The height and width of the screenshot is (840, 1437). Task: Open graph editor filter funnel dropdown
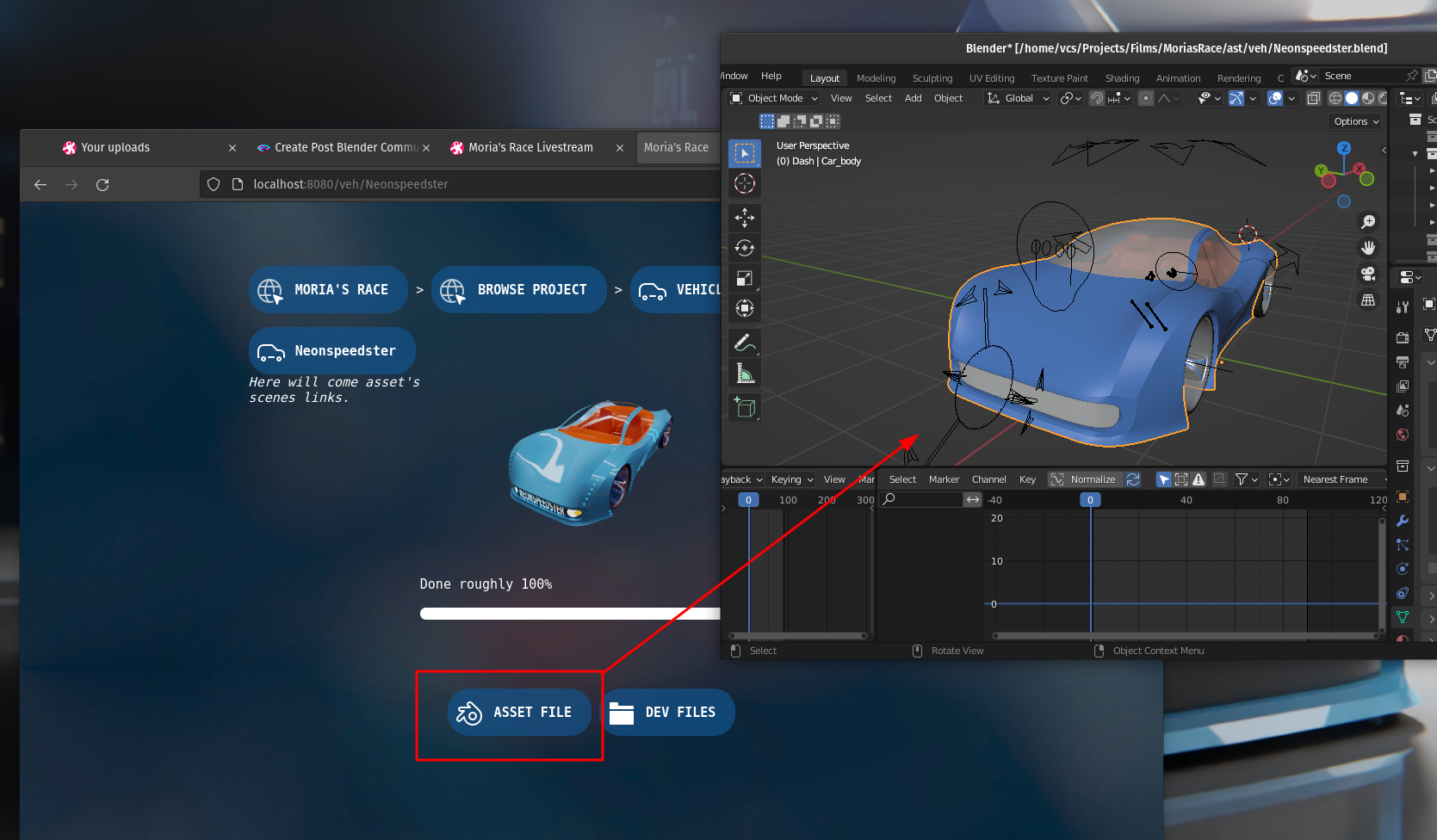(1246, 479)
